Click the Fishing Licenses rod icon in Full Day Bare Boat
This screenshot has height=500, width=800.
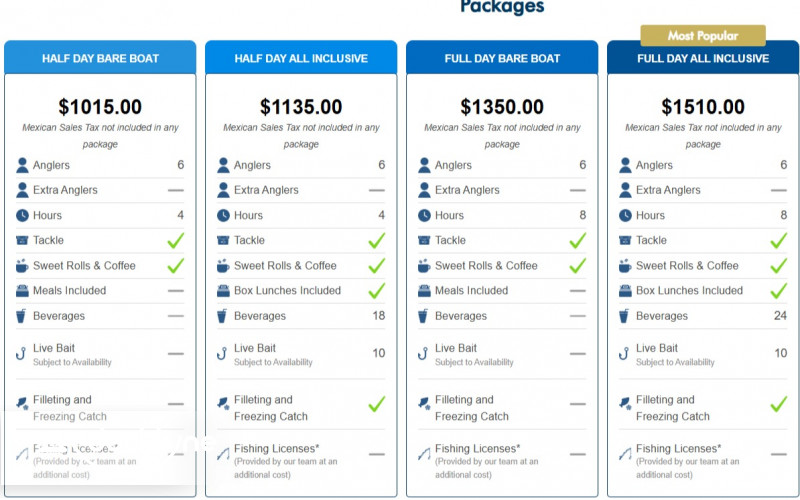[425, 453]
